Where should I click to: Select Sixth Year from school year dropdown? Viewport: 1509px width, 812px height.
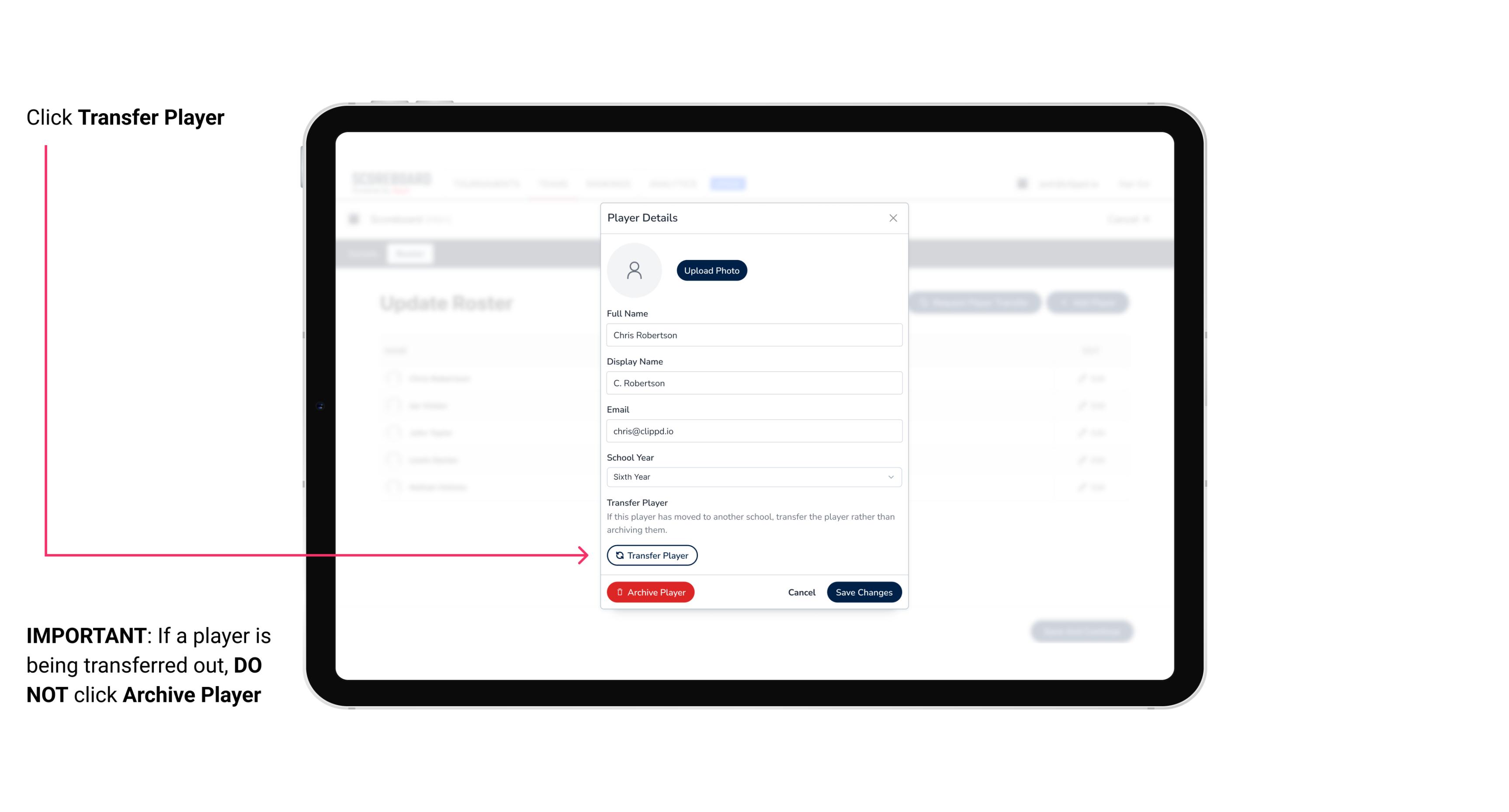tap(753, 476)
